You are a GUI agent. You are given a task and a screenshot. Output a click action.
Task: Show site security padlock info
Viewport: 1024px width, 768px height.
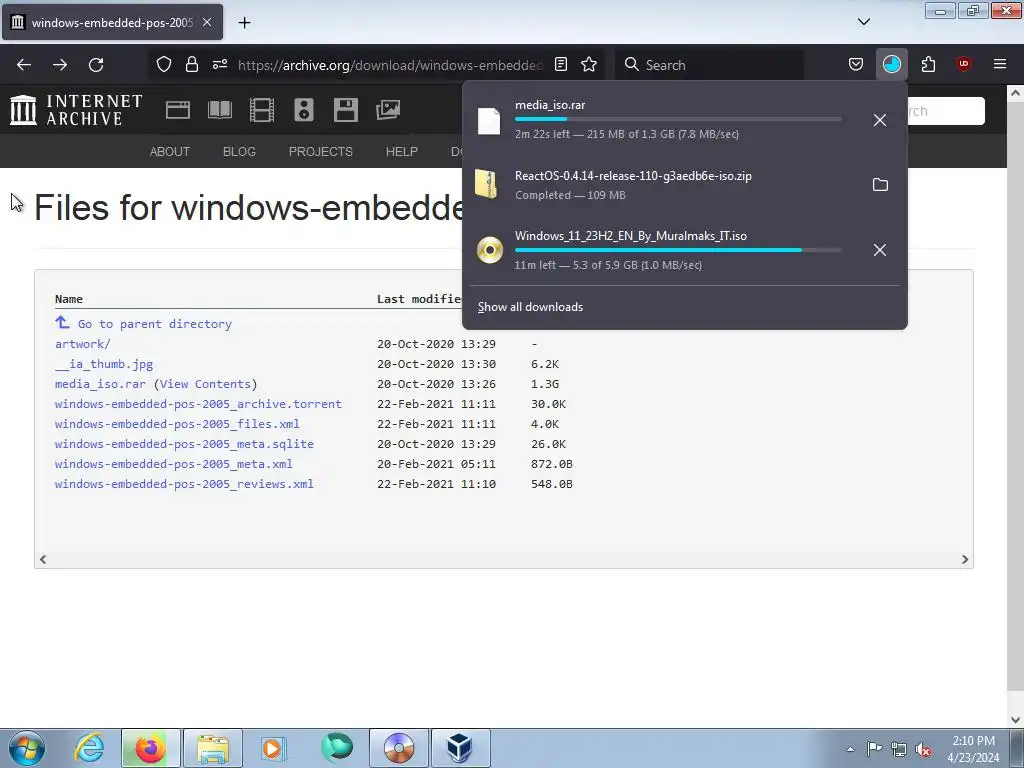[191, 65]
